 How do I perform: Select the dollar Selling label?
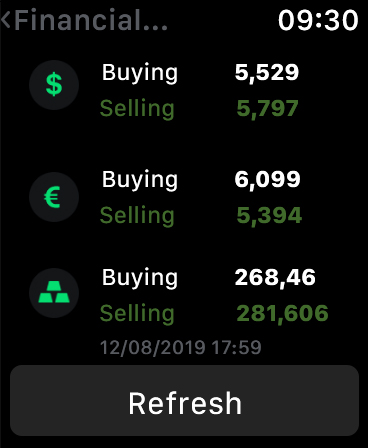pos(137,109)
